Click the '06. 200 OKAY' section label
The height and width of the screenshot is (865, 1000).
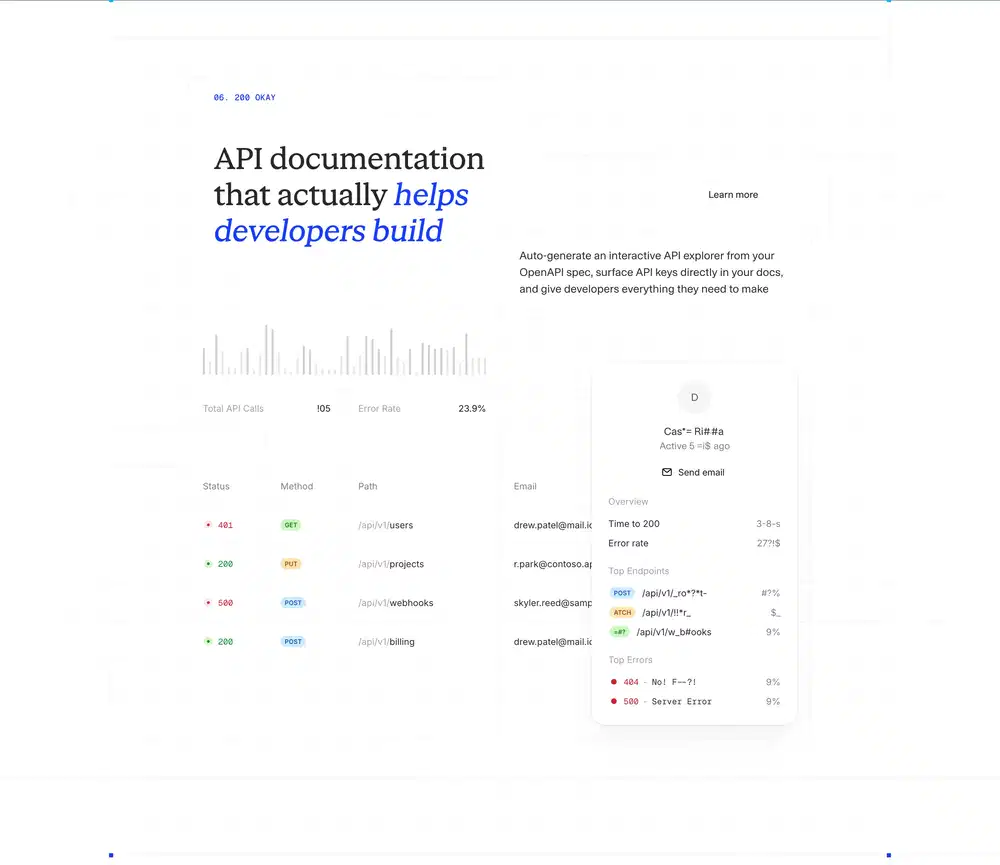(245, 98)
